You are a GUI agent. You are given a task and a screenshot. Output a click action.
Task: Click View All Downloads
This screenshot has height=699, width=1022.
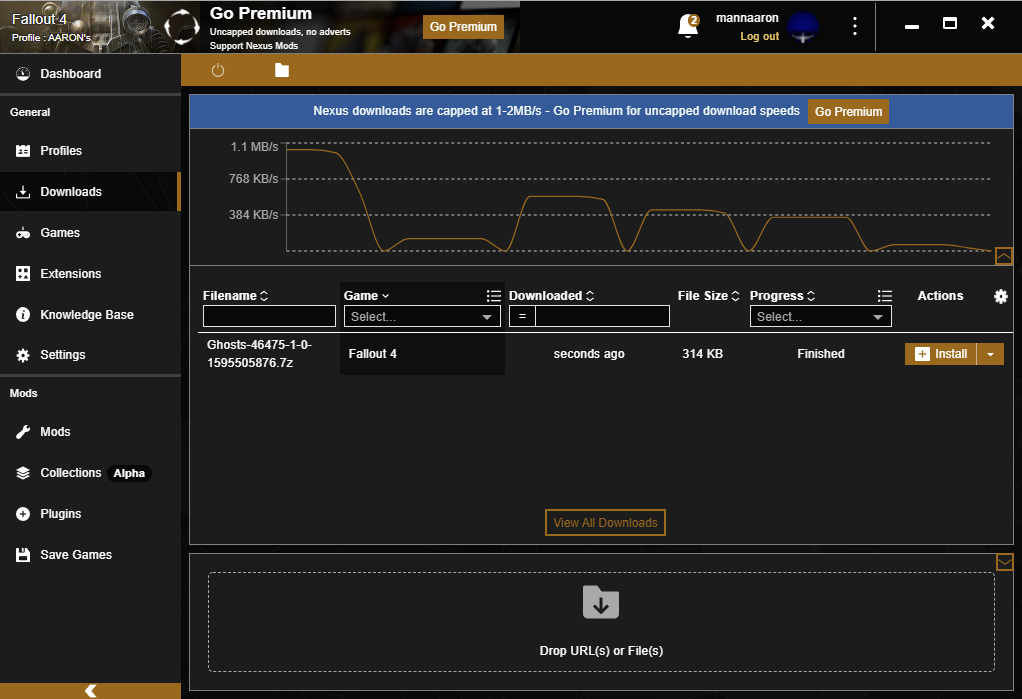[605, 522]
